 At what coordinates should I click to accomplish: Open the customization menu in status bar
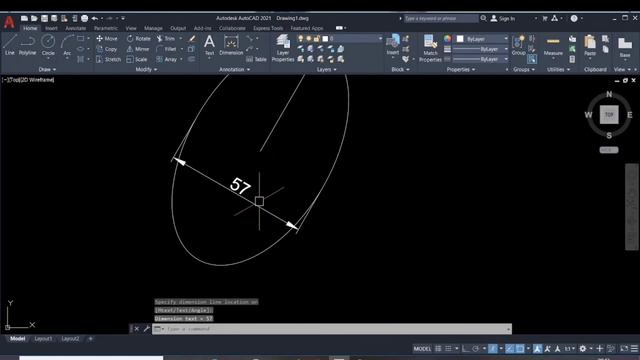coord(635,349)
